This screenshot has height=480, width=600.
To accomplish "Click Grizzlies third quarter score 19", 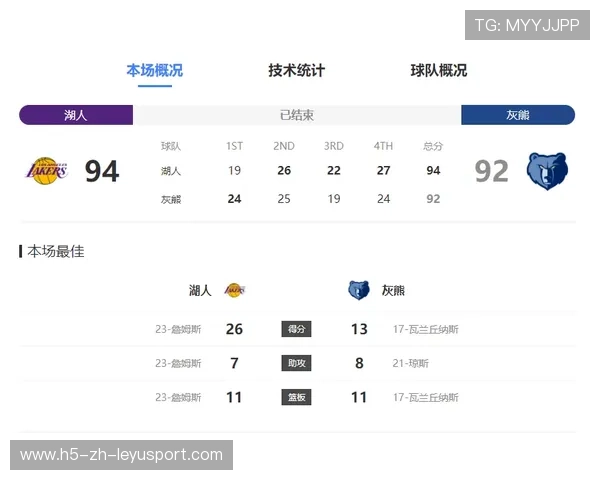I will pyautogui.click(x=334, y=199).
